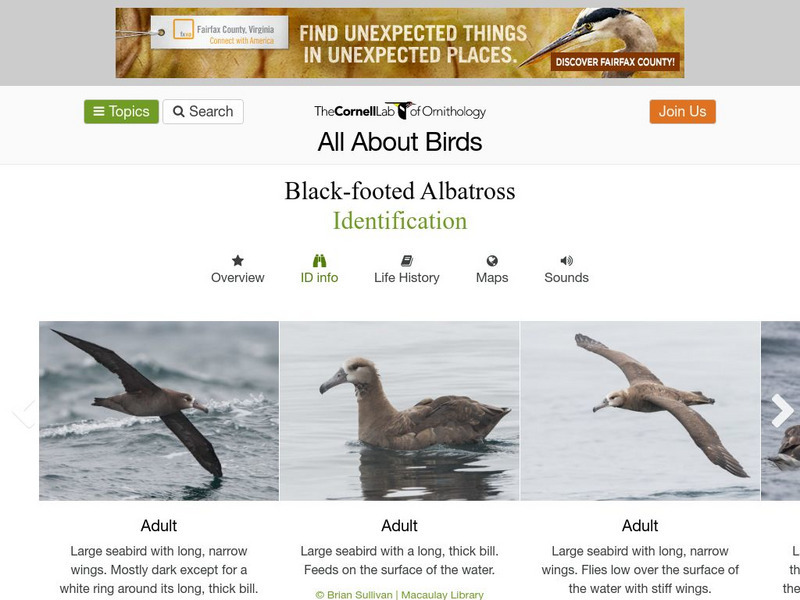Screen dimensions: 800x600
Task: Show previous photos with left arrow
Action: pos(24,412)
